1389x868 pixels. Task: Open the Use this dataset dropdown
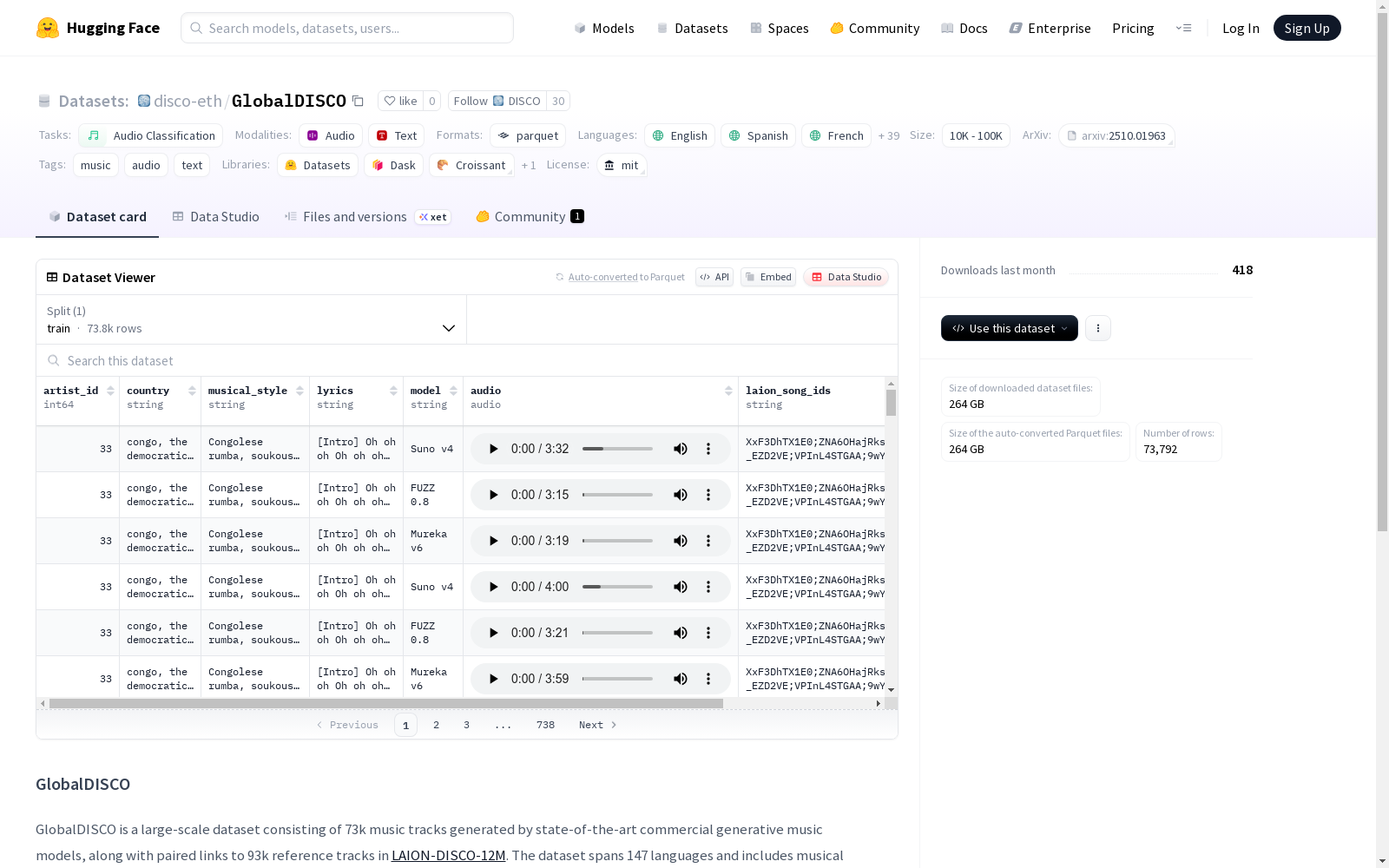(x=1009, y=328)
